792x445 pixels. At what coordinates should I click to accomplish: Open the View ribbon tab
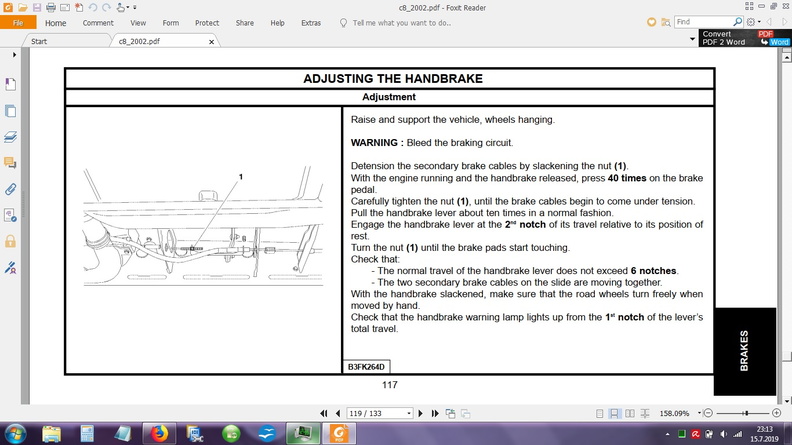138,23
